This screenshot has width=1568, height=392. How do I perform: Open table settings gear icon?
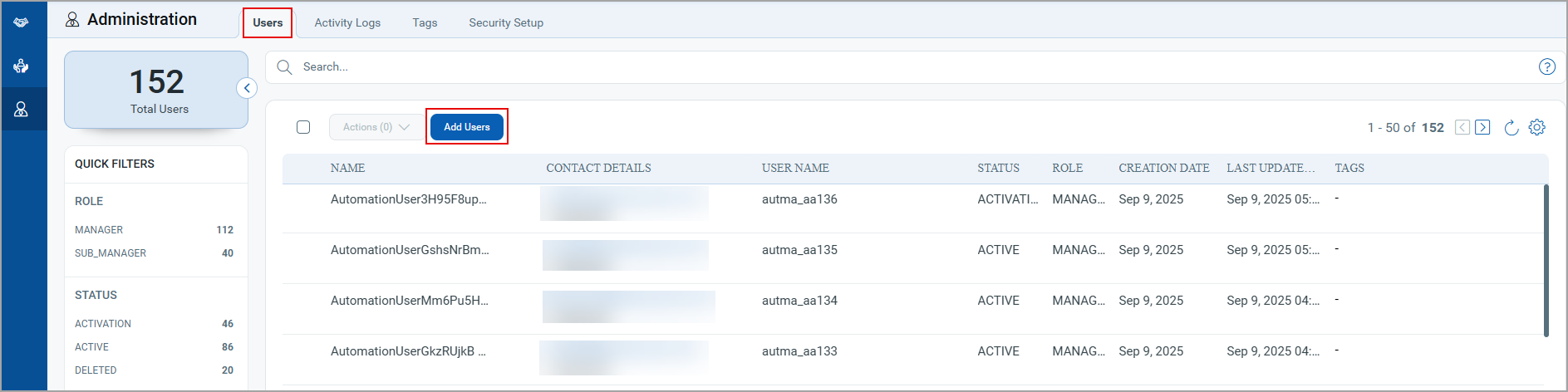(1537, 127)
